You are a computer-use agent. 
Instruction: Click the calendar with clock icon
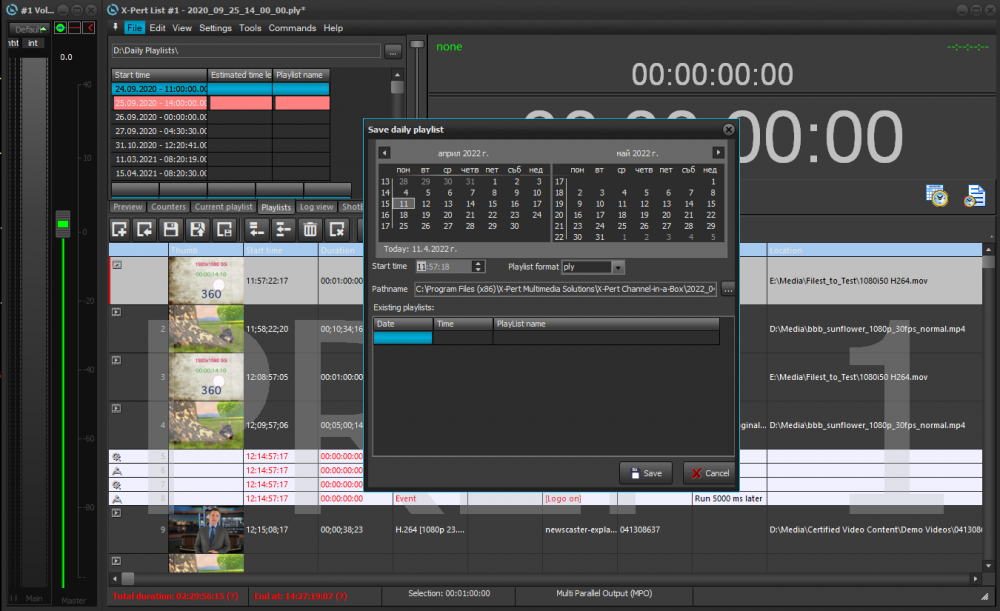(x=937, y=196)
